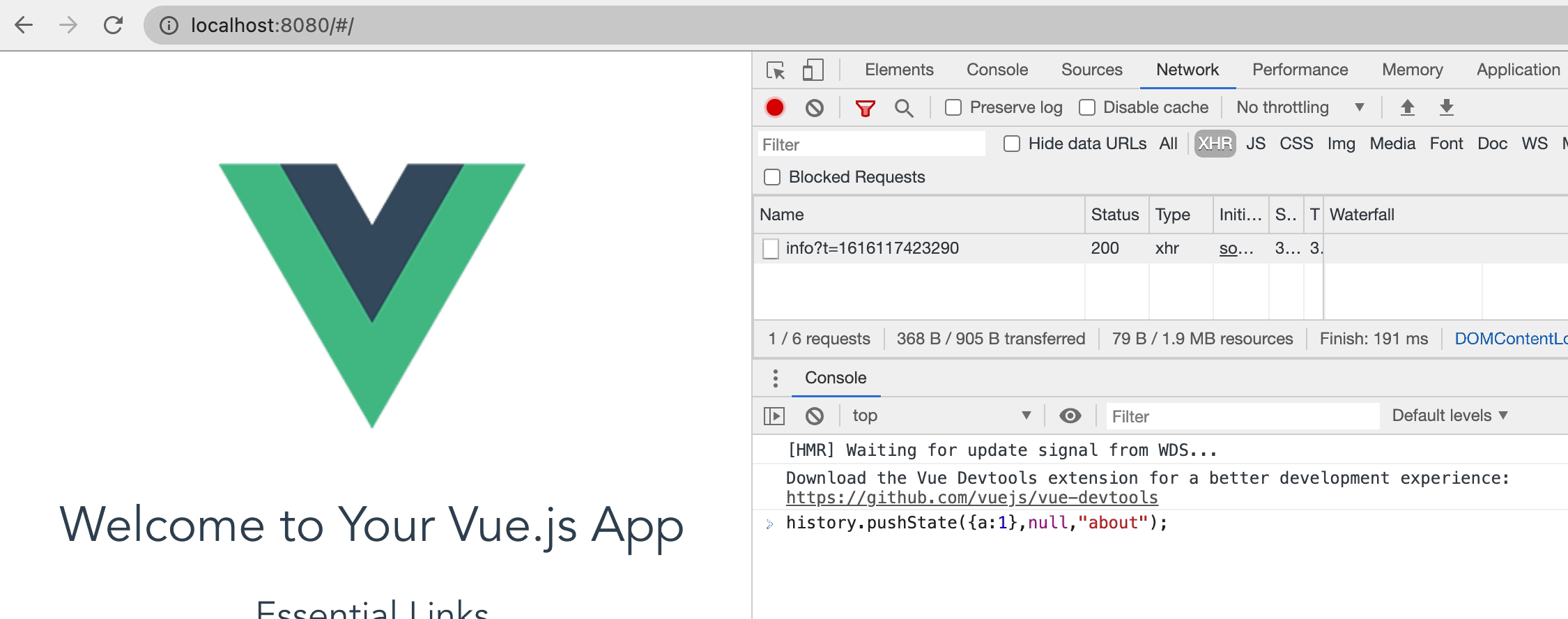
Task: Open the No throttling dropdown
Action: (1300, 107)
